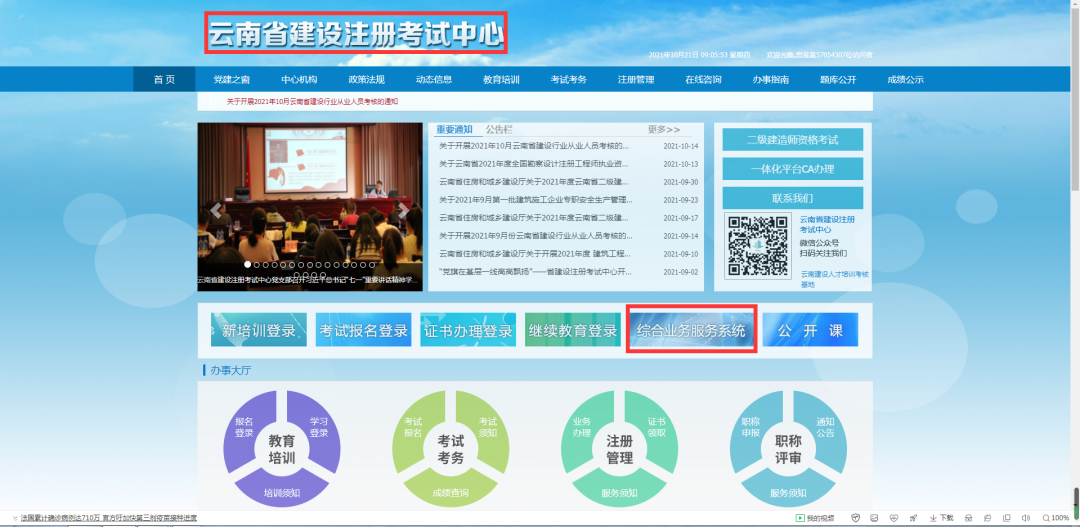1080x527 pixels.
Task: Select the 重要通知 tab
Action: [454, 130]
